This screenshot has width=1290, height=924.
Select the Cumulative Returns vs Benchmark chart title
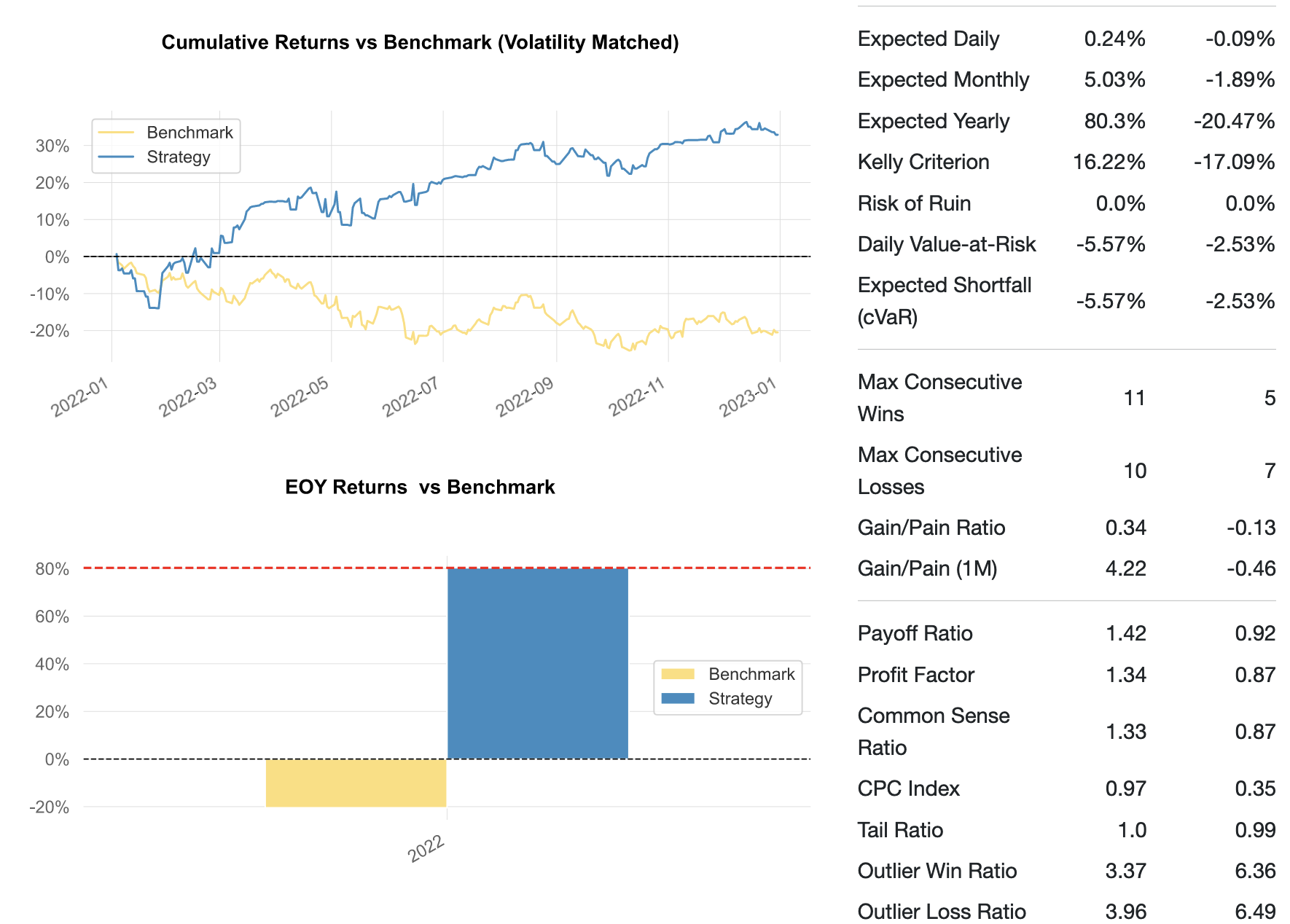pos(420,42)
